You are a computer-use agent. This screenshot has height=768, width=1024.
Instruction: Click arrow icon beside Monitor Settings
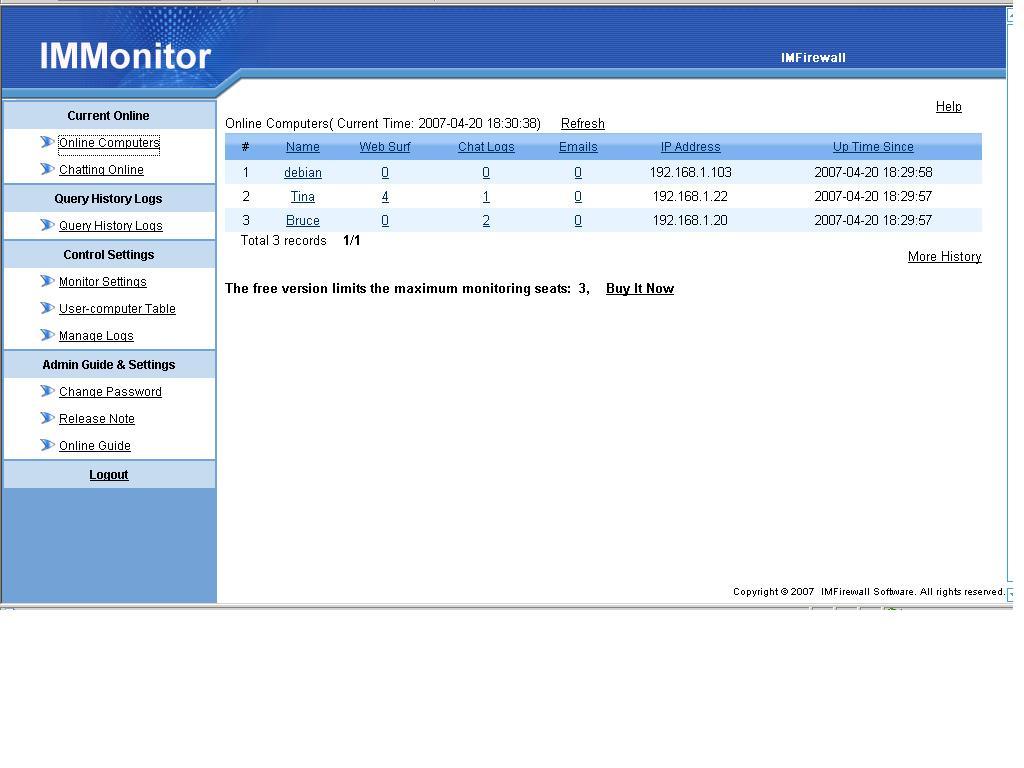pyautogui.click(x=47, y=281)
